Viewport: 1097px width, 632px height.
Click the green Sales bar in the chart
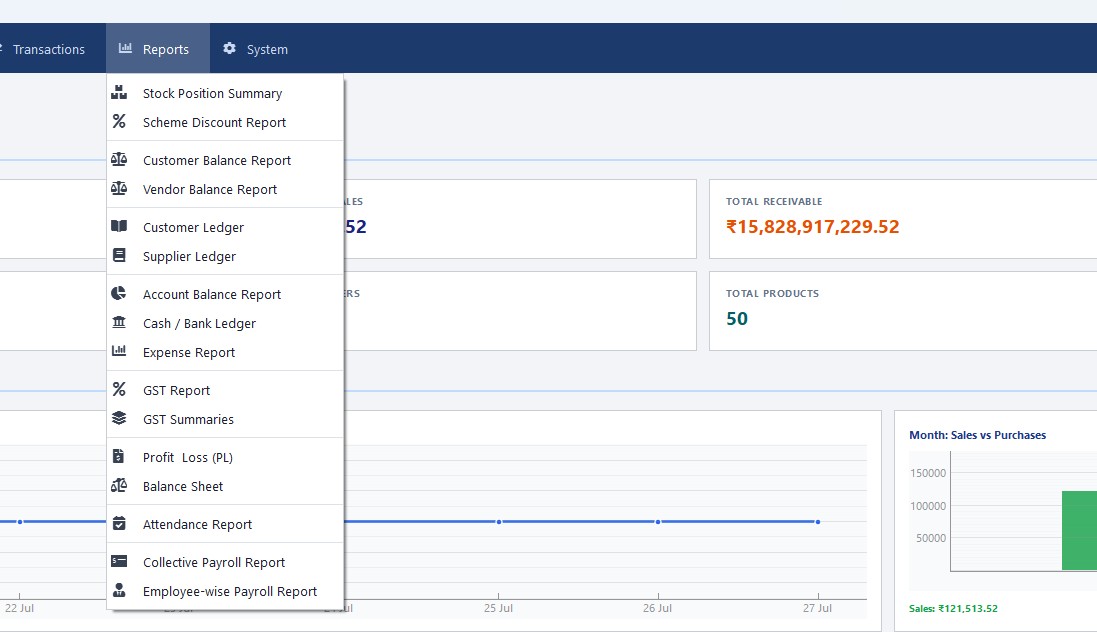(x=1079, y=531)
